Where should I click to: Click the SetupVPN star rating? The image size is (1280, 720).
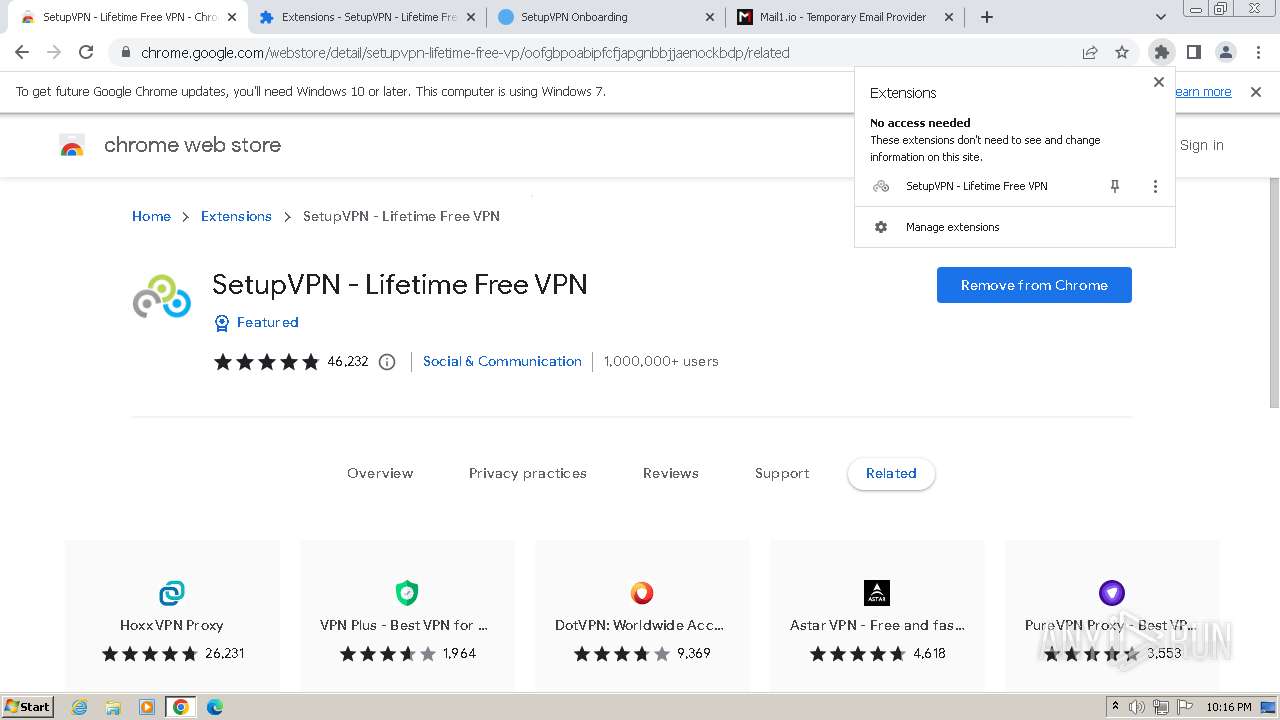tap(266, 362)
